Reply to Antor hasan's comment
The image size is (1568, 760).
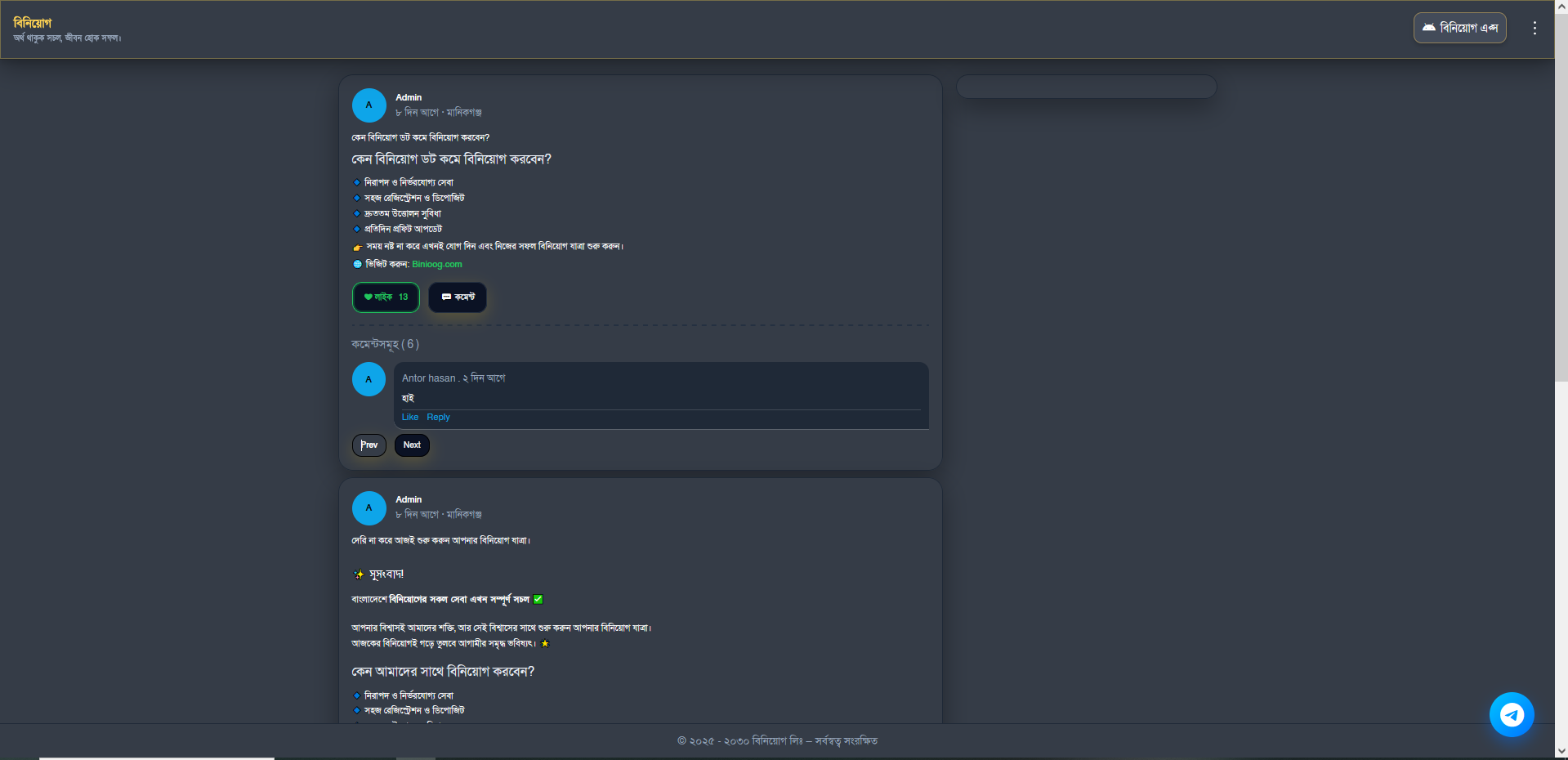(x=438, y=418)
